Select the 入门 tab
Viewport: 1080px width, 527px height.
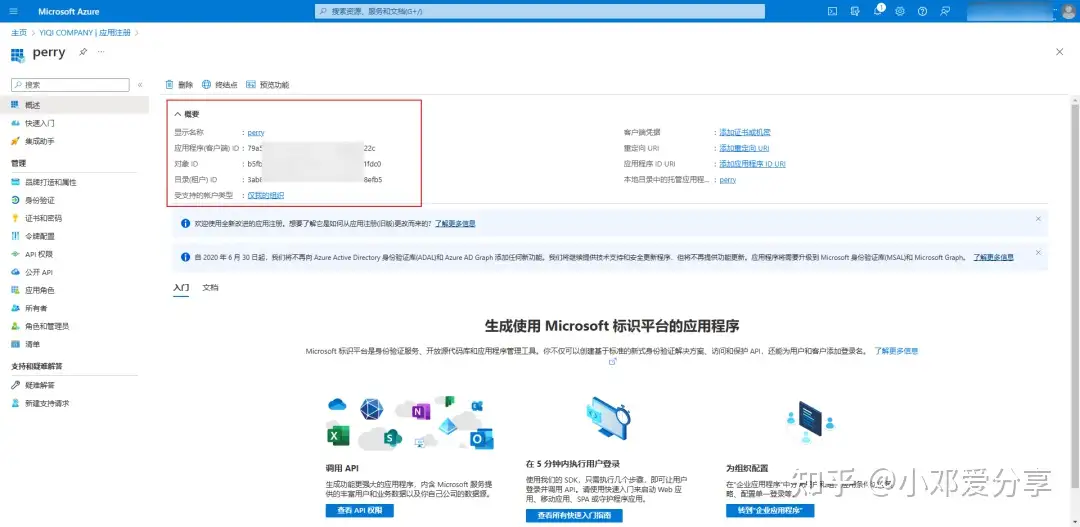[180, 287]
